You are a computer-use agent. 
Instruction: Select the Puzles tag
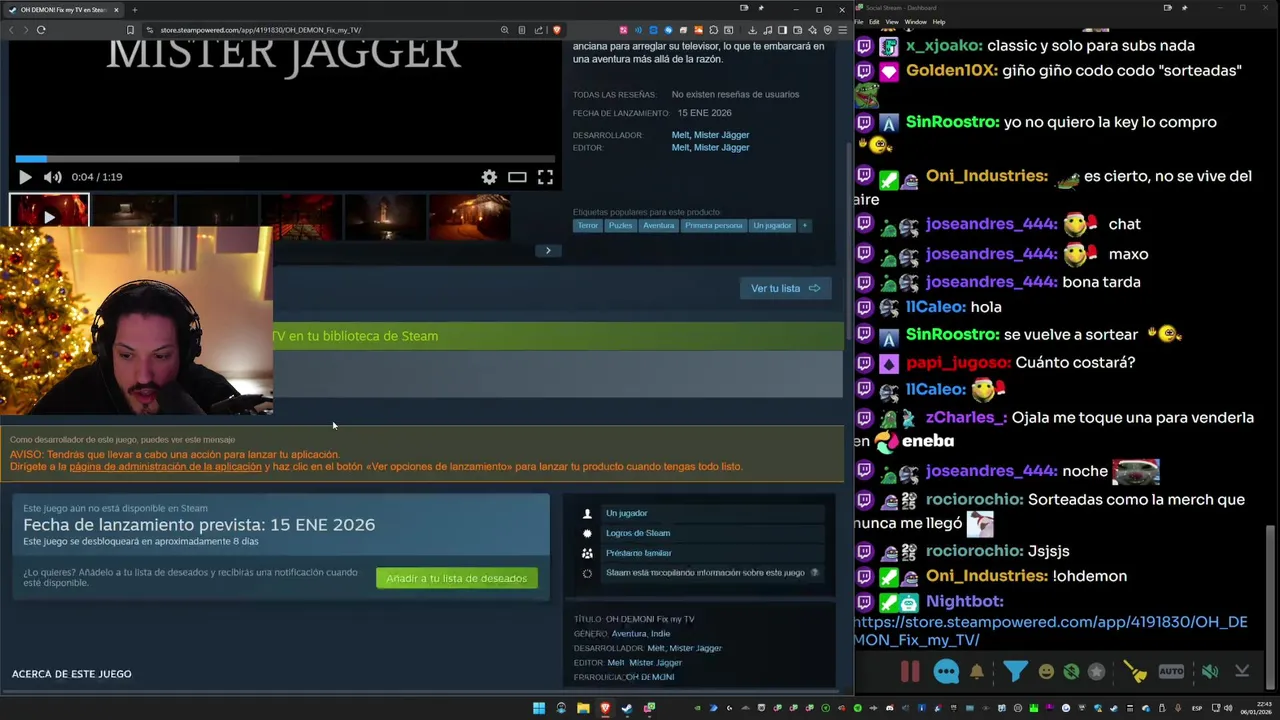pyautogui.click(x=621, y=225)
